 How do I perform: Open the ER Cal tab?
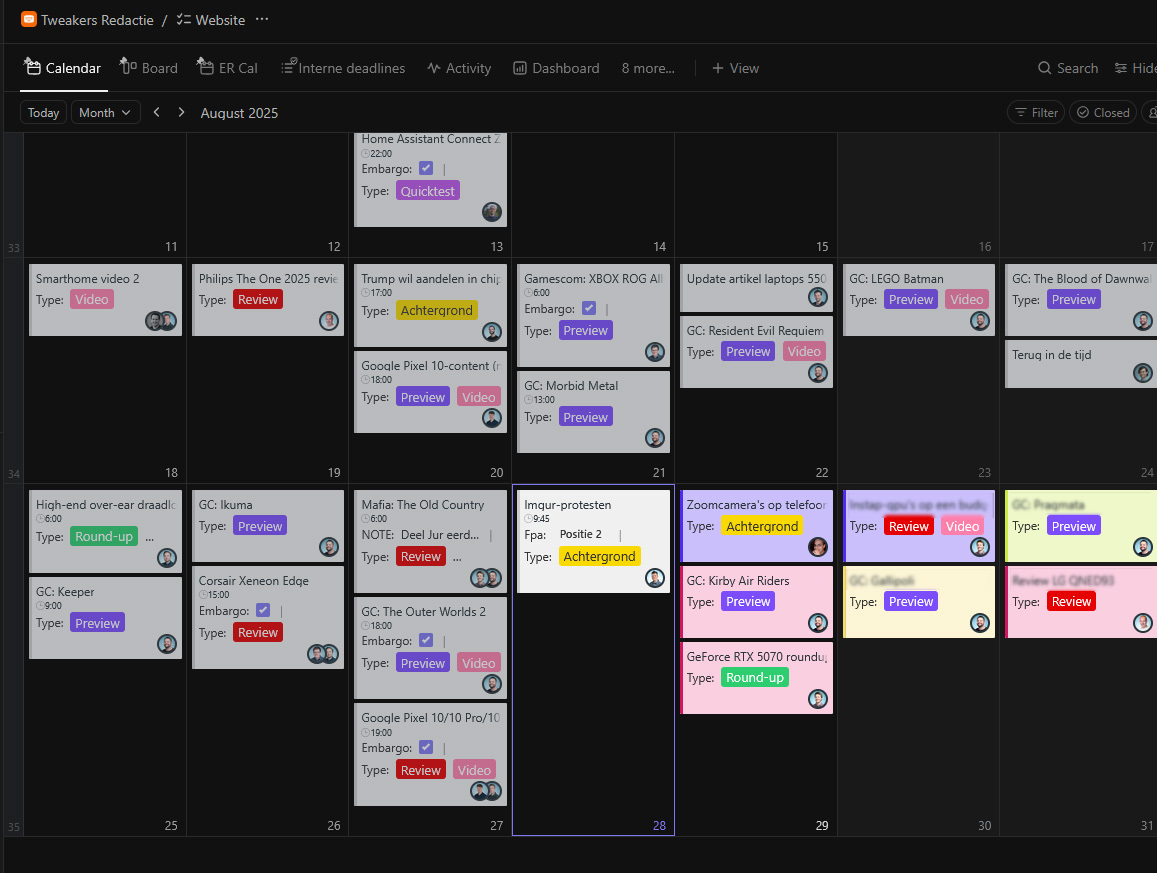[x=227, y=68]
